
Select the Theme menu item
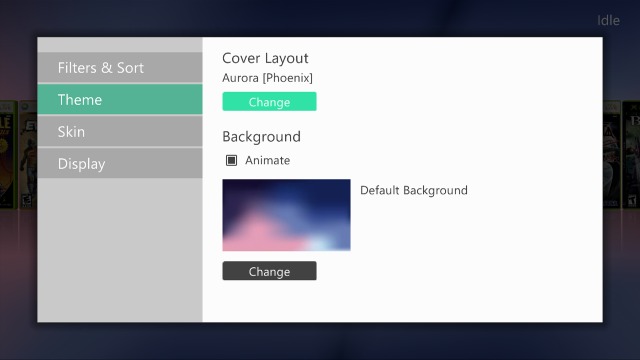point(120,99)
